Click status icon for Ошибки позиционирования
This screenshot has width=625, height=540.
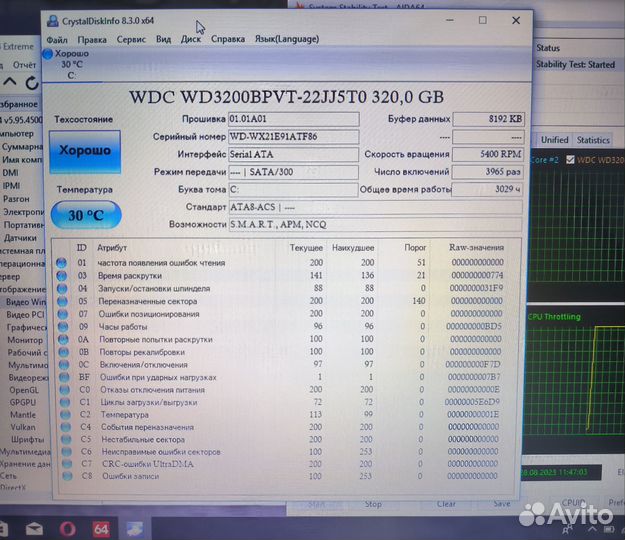tap(63, 314)
